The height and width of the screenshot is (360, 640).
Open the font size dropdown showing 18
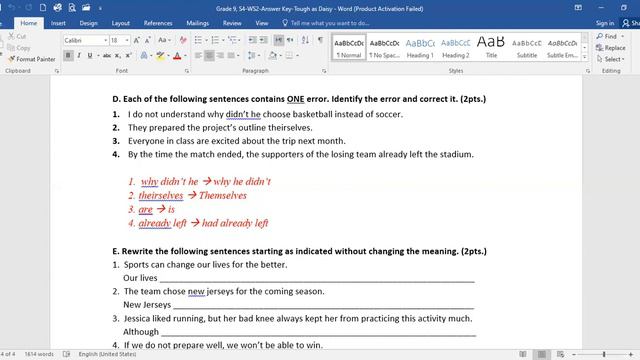[x=127, y=40]
